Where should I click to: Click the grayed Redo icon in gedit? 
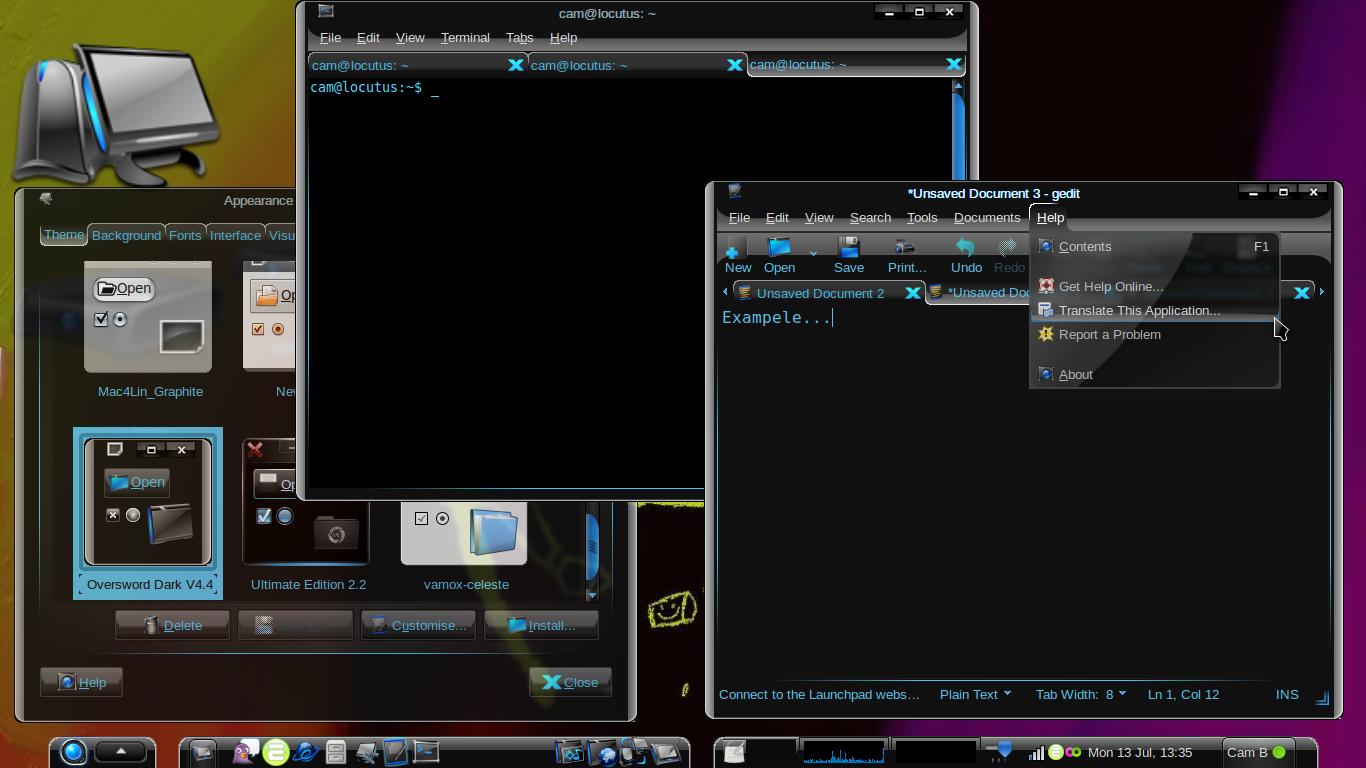tap(1008, 247)
